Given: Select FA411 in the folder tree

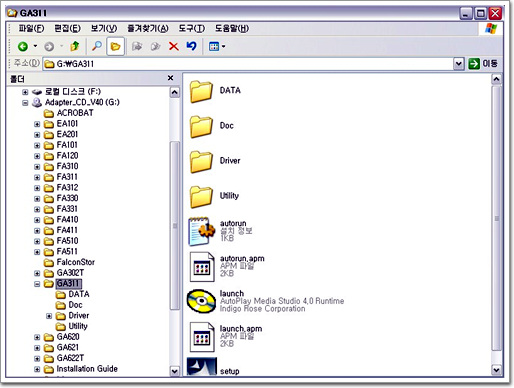Looking at the screenshot, I should (x=61, y=230).
